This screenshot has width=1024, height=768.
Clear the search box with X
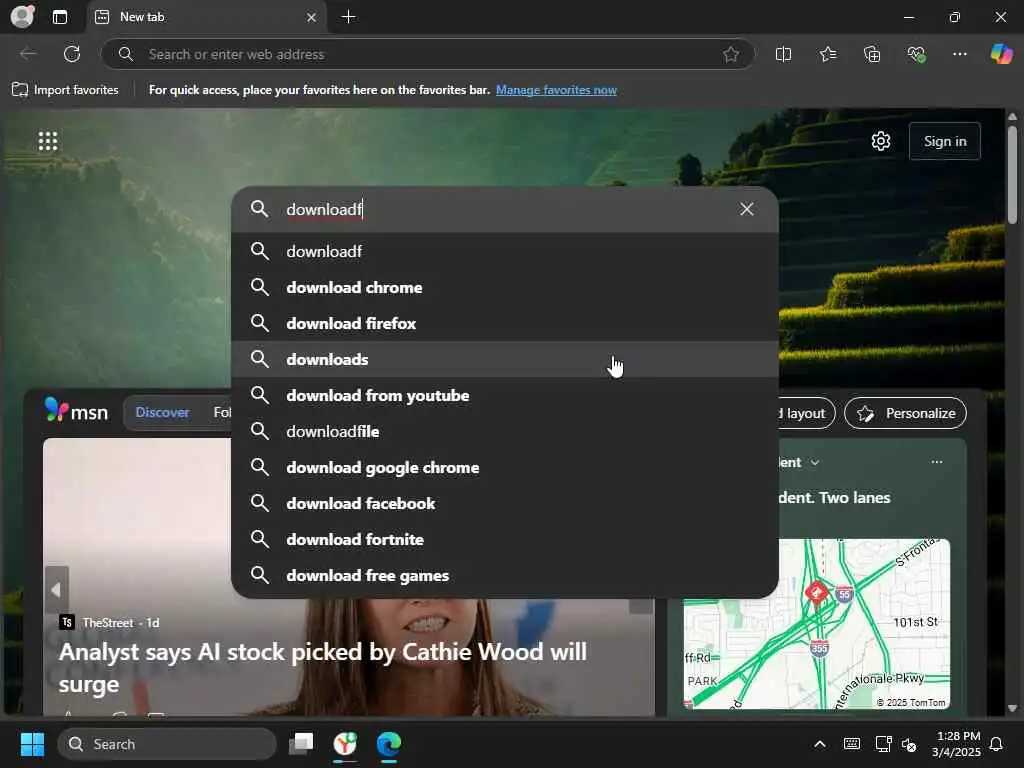coord(746,209)
